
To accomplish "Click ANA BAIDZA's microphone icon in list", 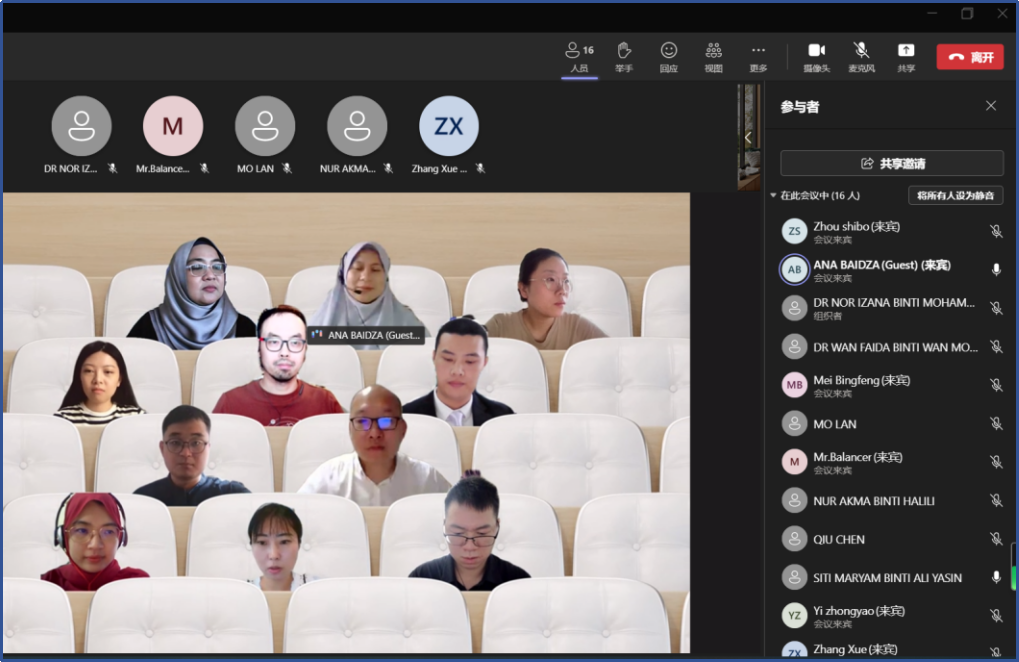I will pyautogui.click(x=996, y=270).
